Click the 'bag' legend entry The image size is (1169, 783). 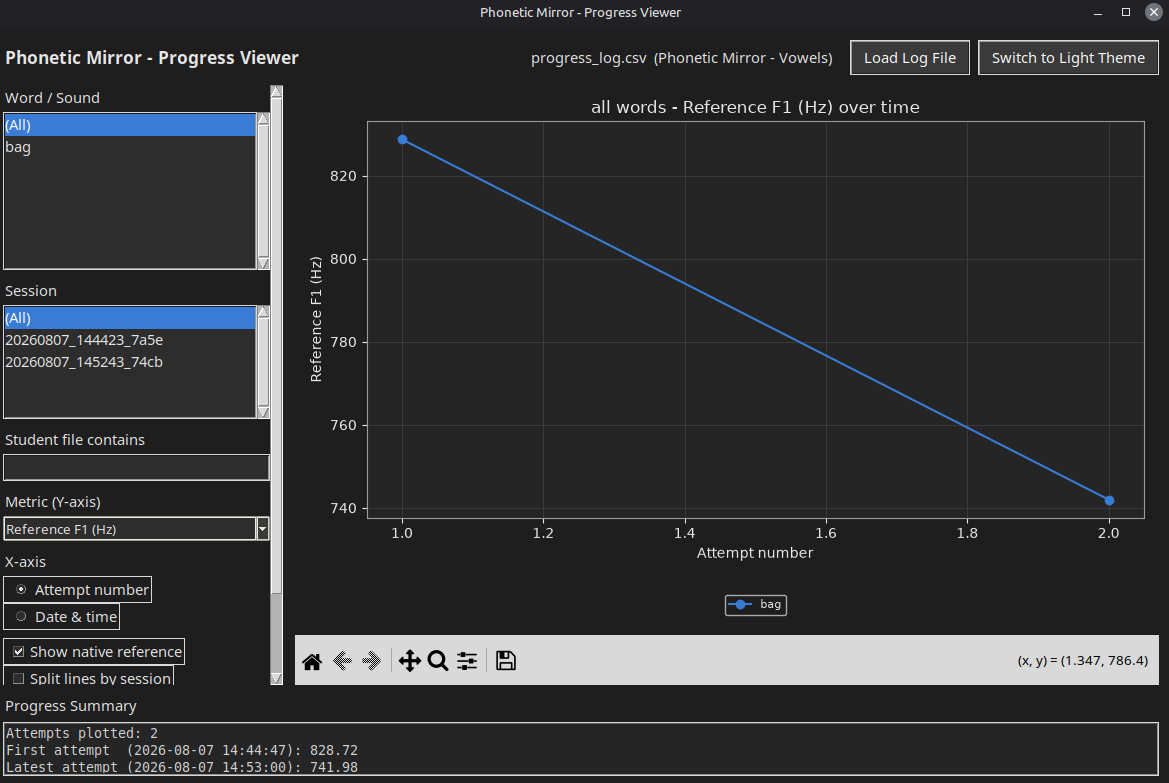[x=756, y=605]
